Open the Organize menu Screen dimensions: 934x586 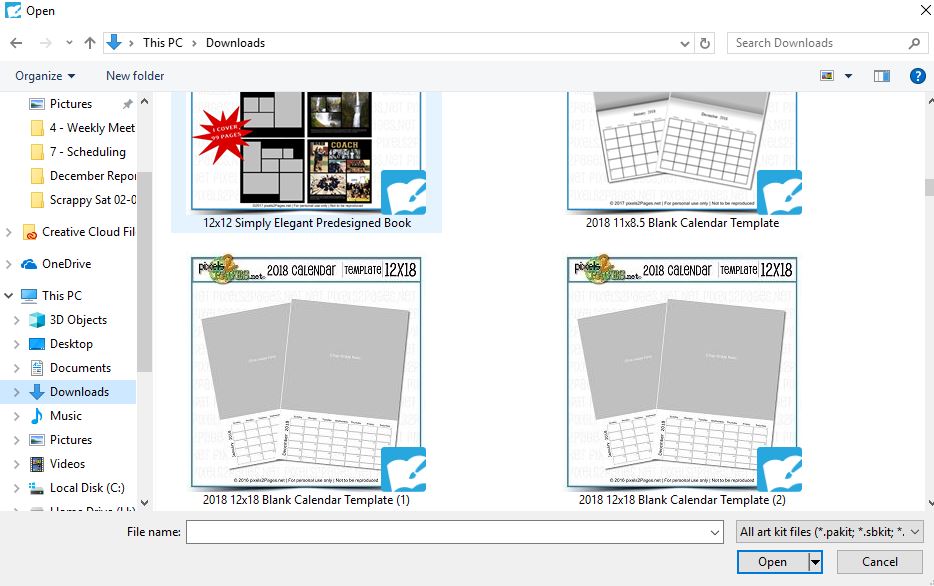click(x=45, y=76)
